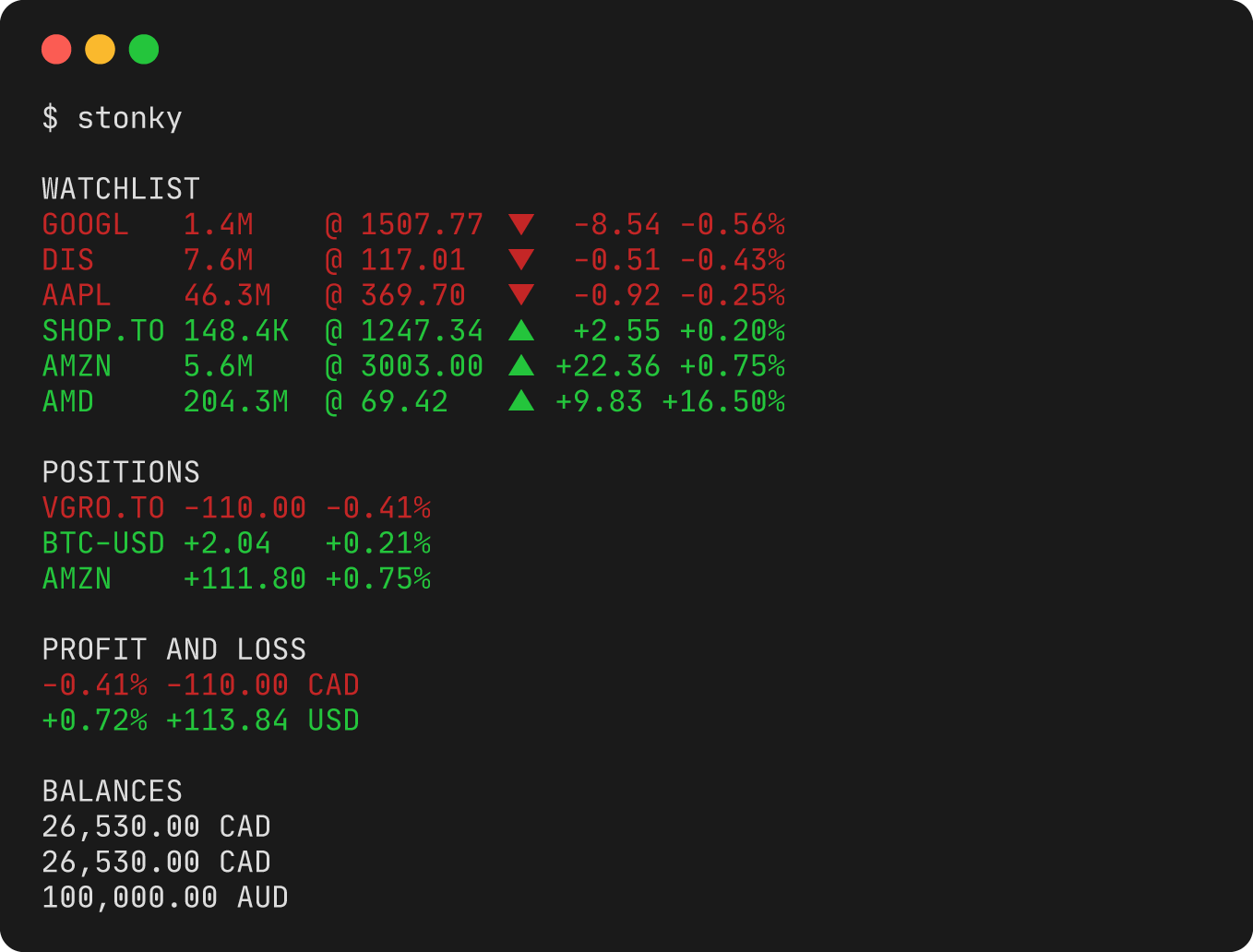1253x952 pixels.
Task: Click the WATCHLIST section heading
Action: pos(121,189)
